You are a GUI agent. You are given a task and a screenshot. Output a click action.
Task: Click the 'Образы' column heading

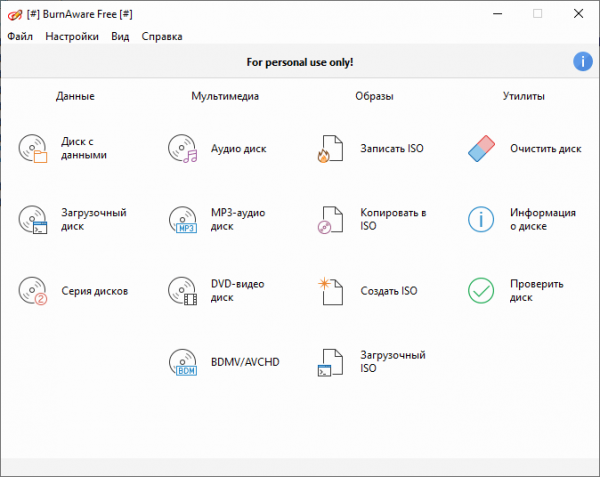[x=374, y=96]
